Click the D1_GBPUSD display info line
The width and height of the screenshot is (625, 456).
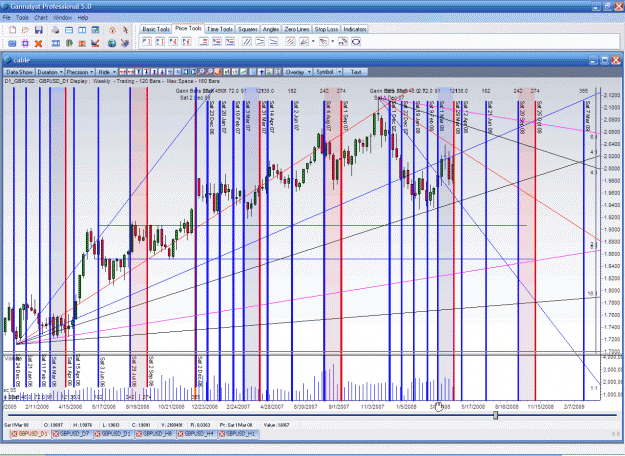click(x=112, y=81)
